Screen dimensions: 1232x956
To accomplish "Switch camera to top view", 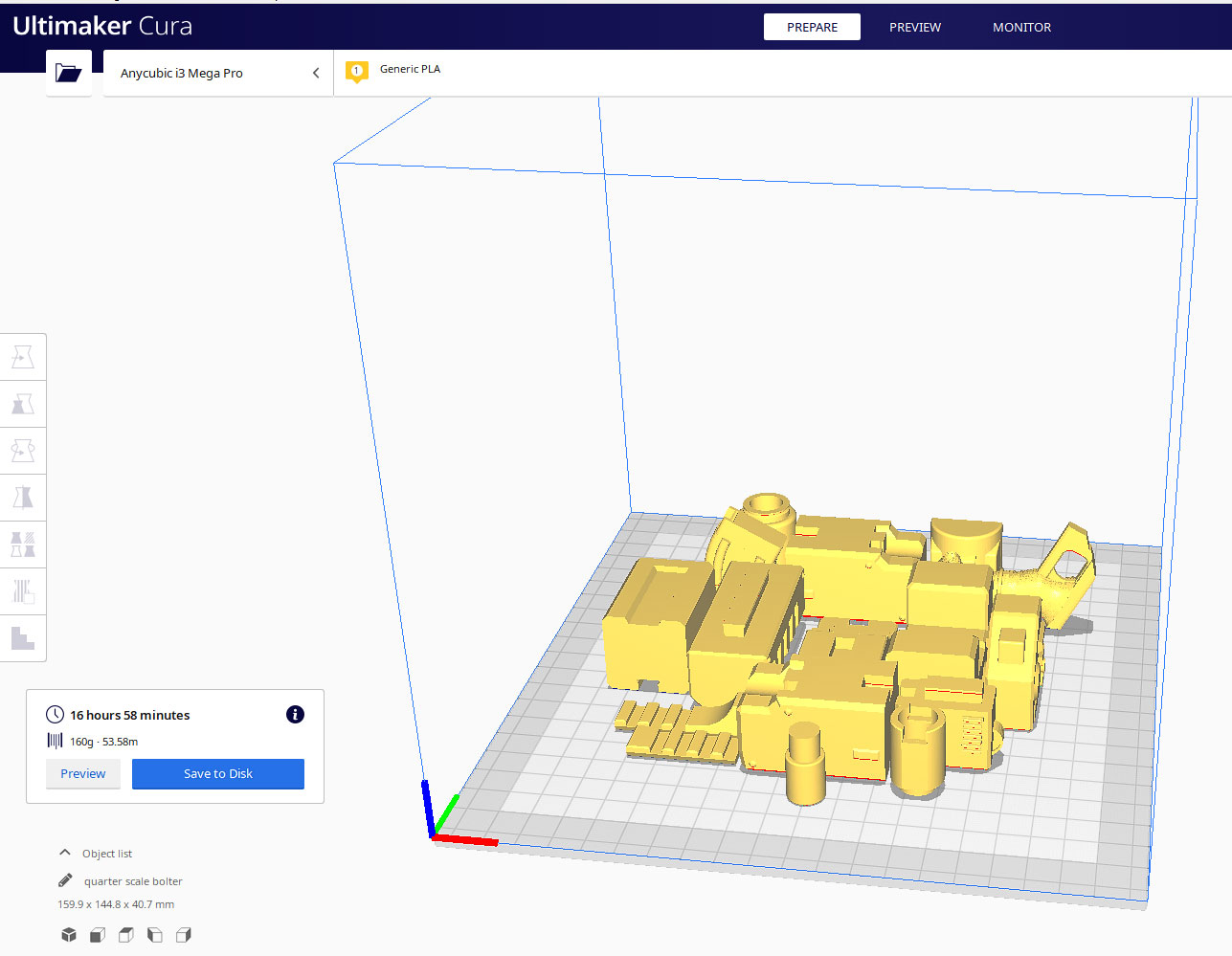I will (x=126, y=935).
